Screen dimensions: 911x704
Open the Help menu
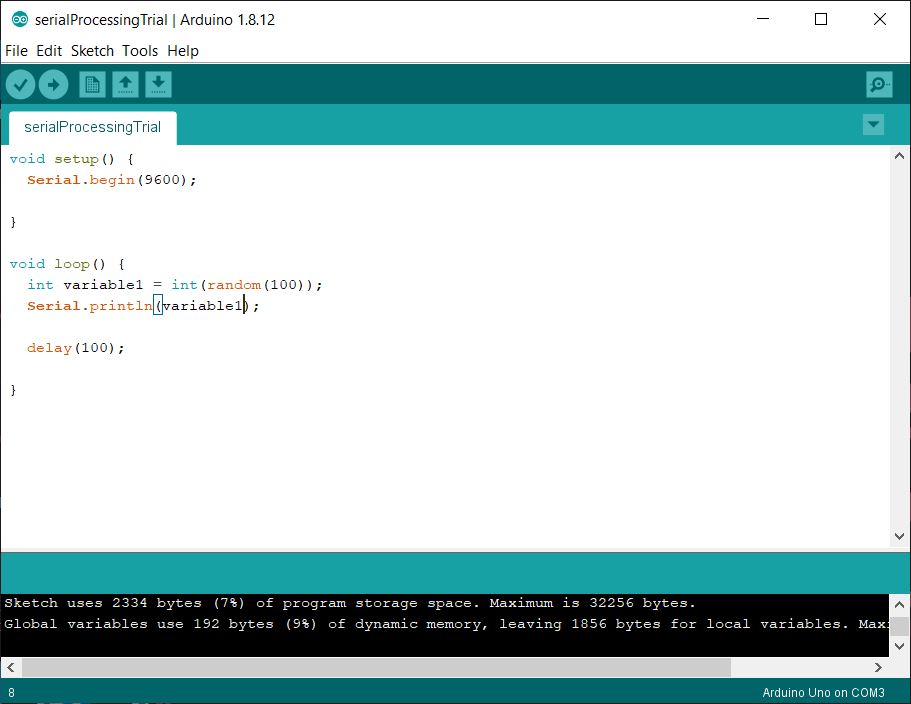point(183,51)
